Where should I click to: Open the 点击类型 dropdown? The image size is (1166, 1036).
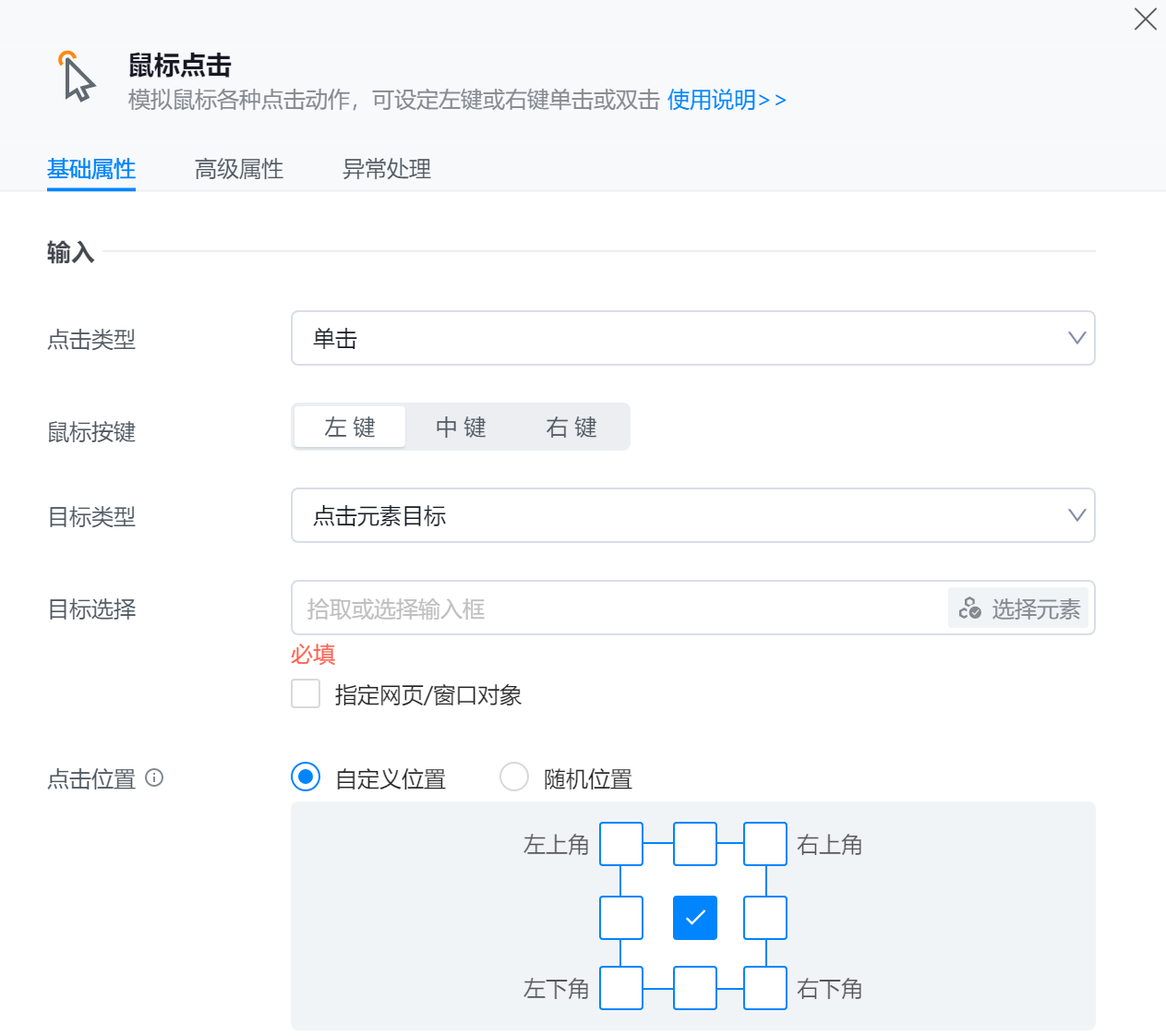[x=692, y=338]
